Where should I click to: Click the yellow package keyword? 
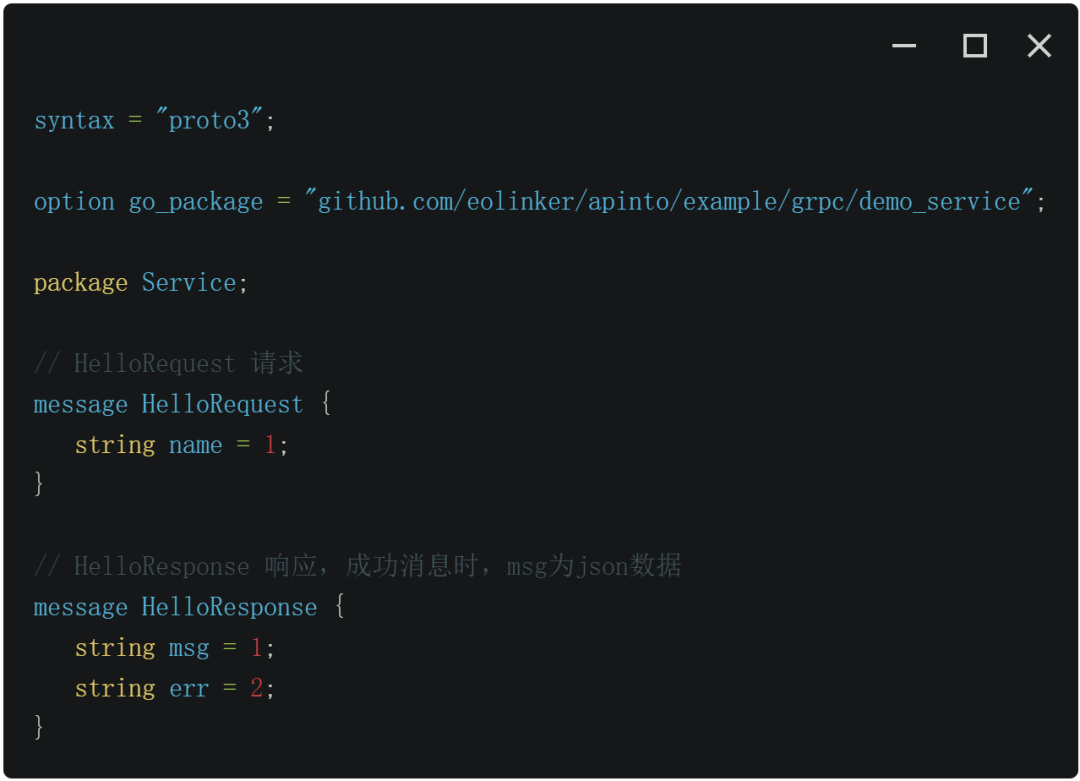click(81, 283)
